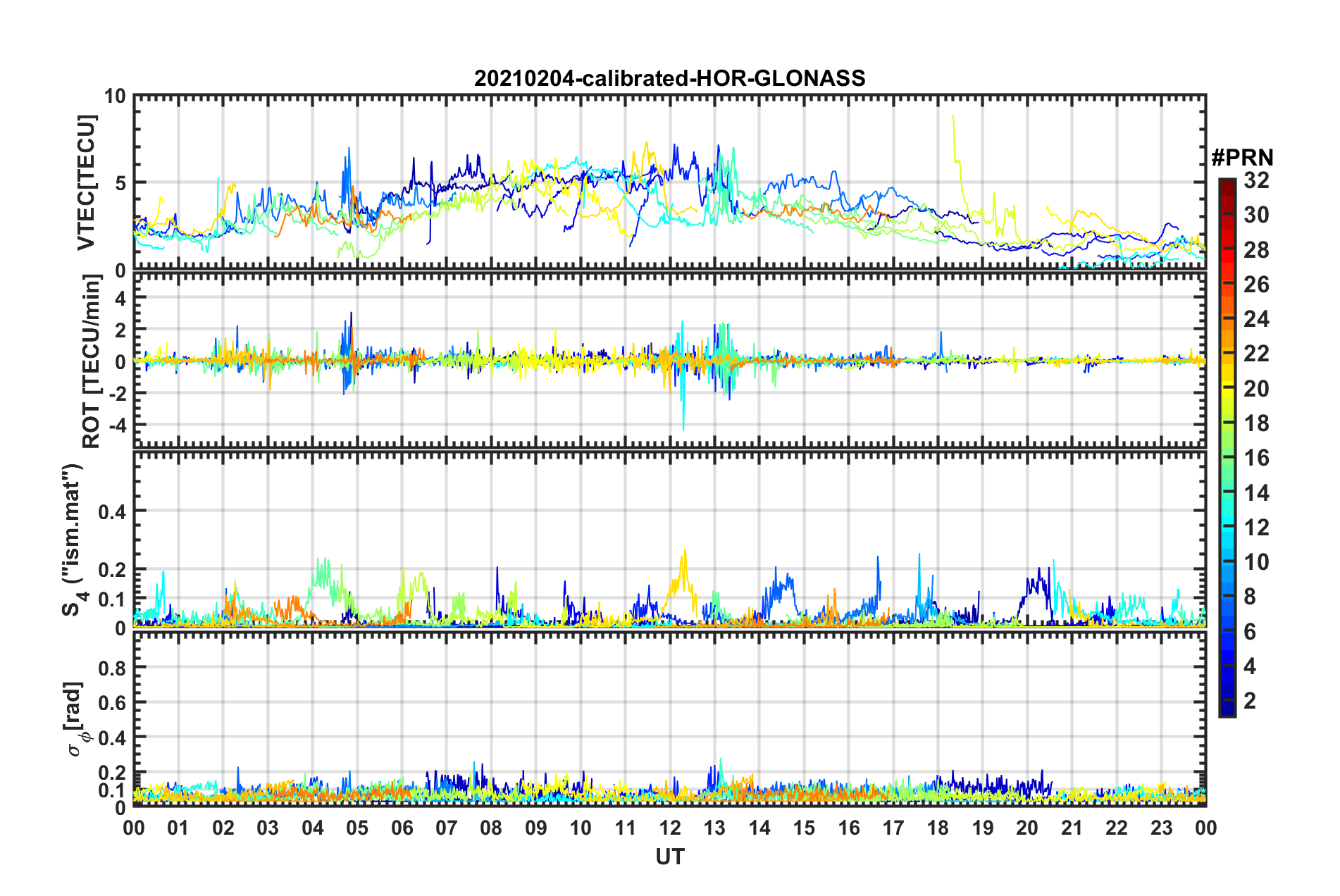Click colorbar tick label 8
The height and width of the screenshot is (896, 1340).
tap(1250, 597)
